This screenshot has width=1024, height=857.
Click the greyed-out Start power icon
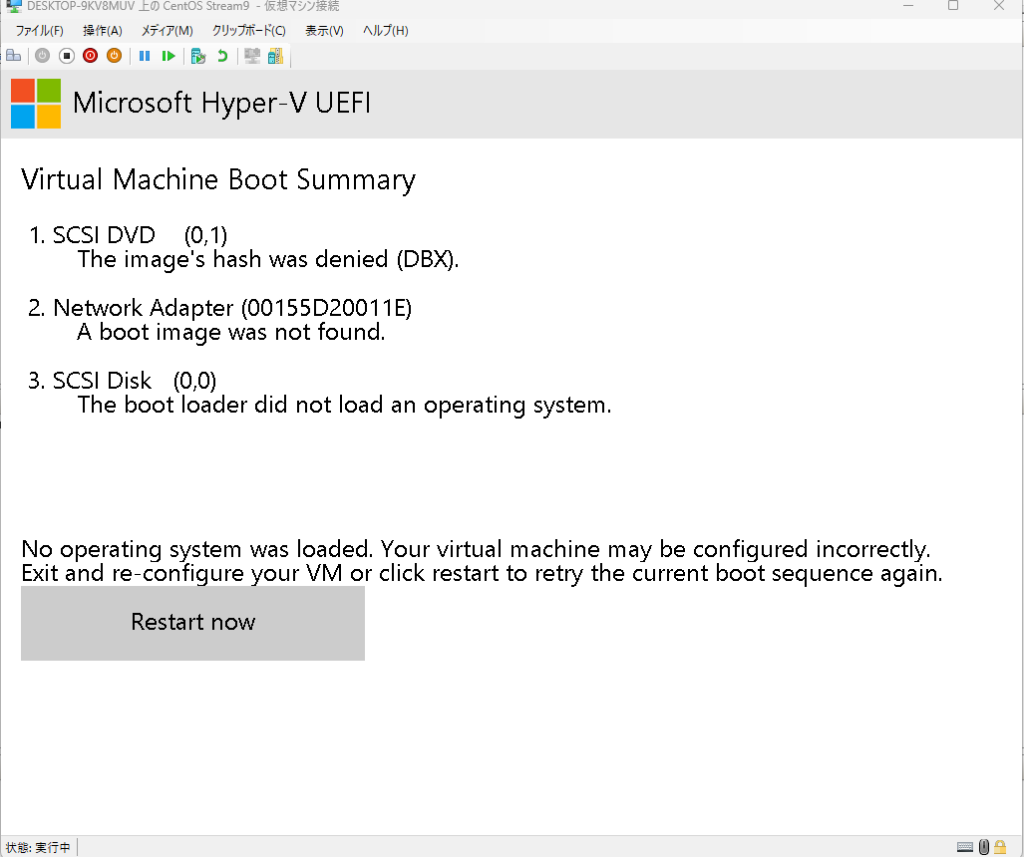click(x=43, y=56)
